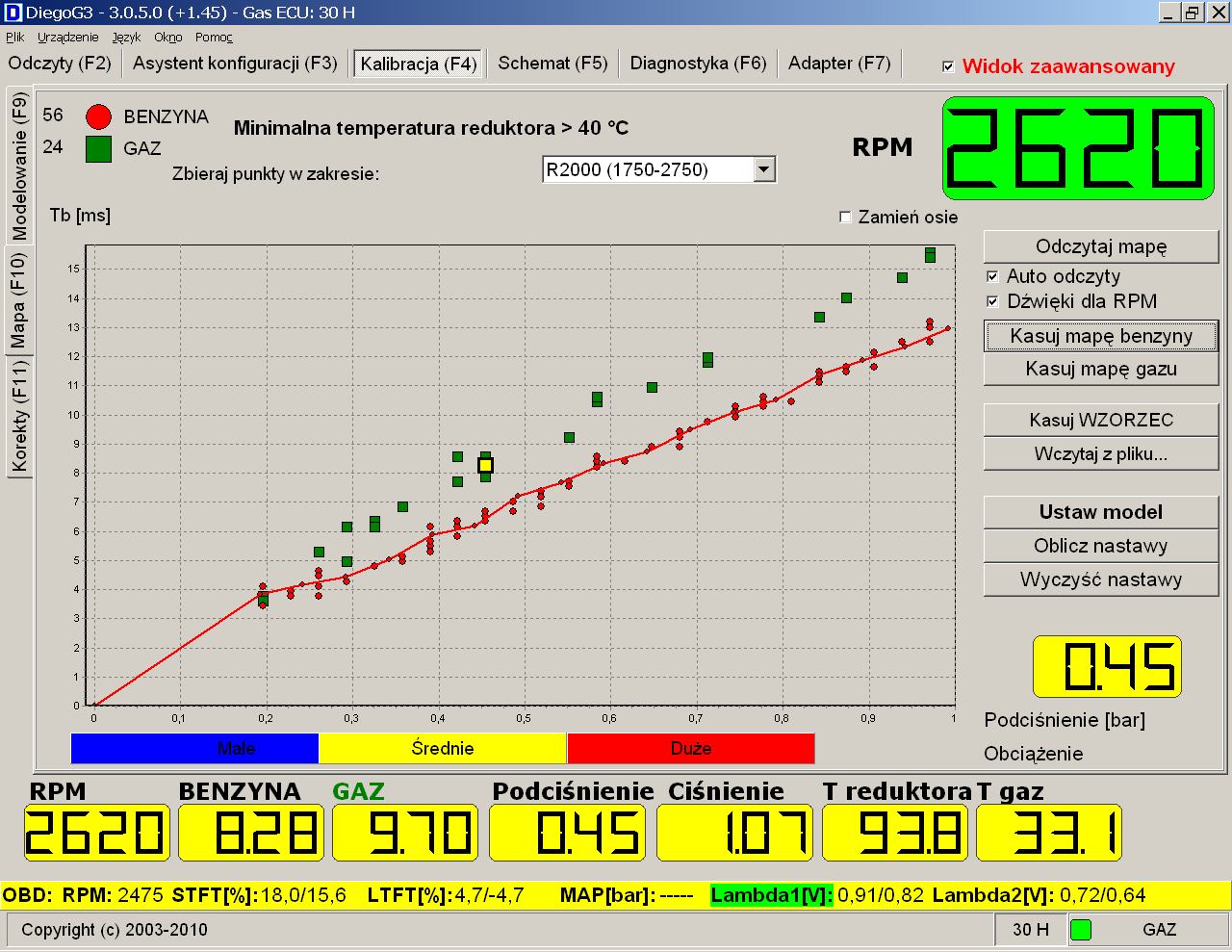
Task: Open the R2000 (1750-2750) range dropdown
Action: (x=764, y=170)
